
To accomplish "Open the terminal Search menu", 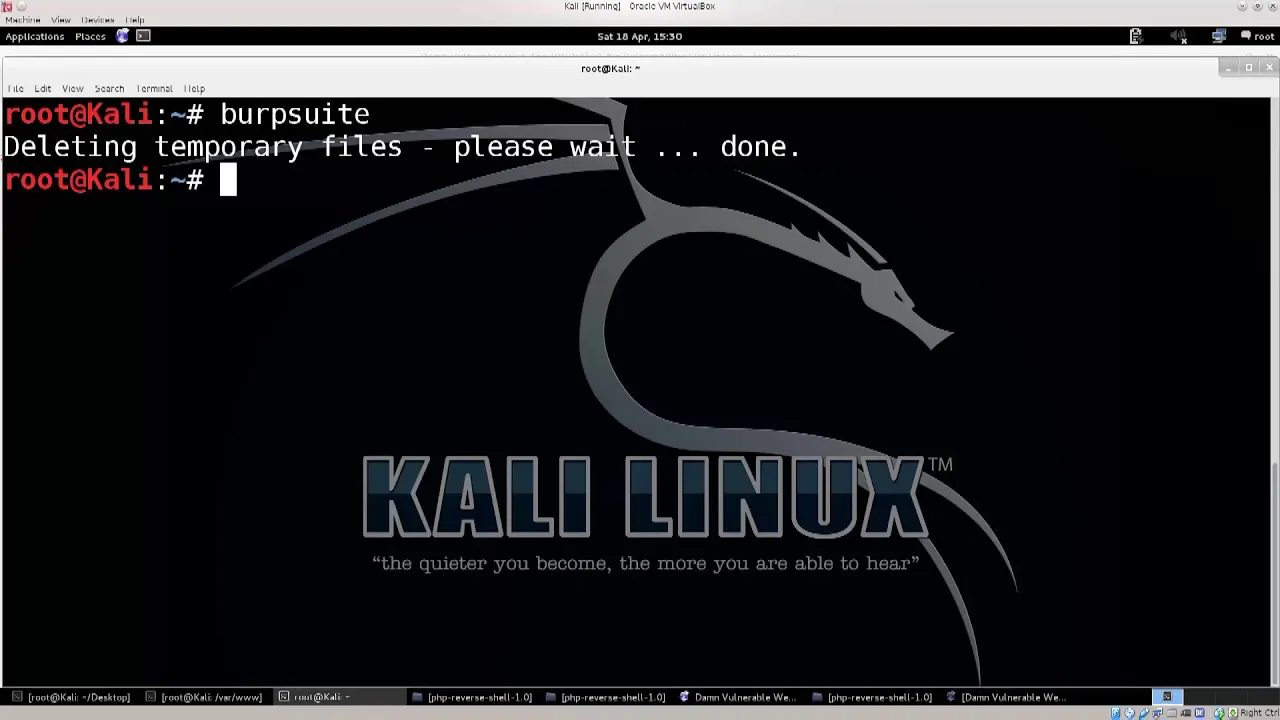I will point(109,89).
